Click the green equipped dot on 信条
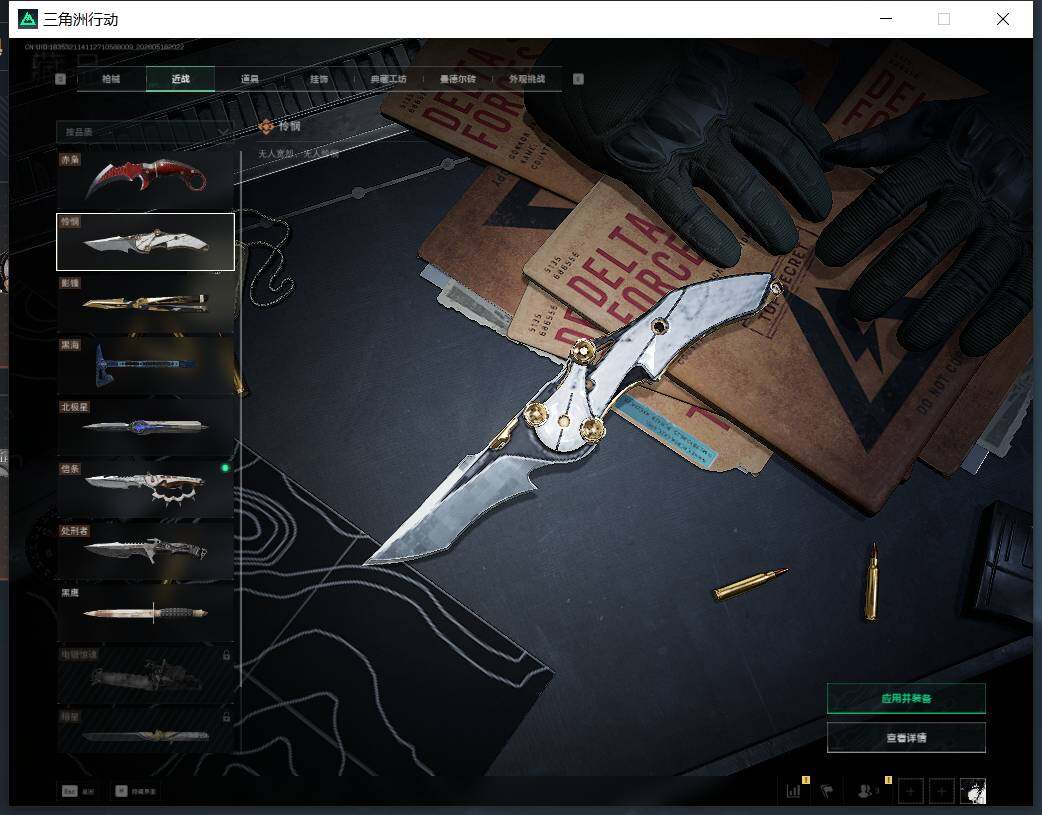This screenshot has height=815, width=1042. pos(225,468)
